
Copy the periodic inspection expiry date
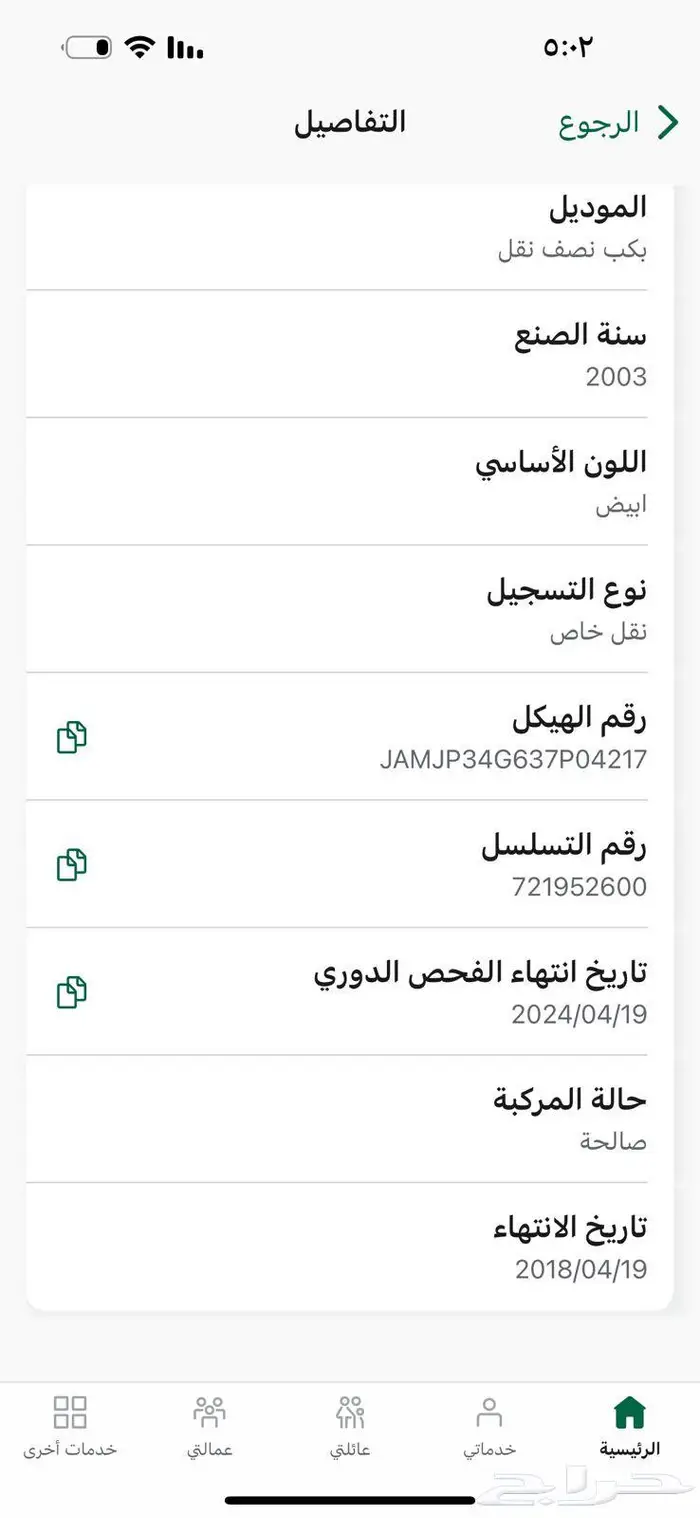pyautogui.click(x=71, y=992)
